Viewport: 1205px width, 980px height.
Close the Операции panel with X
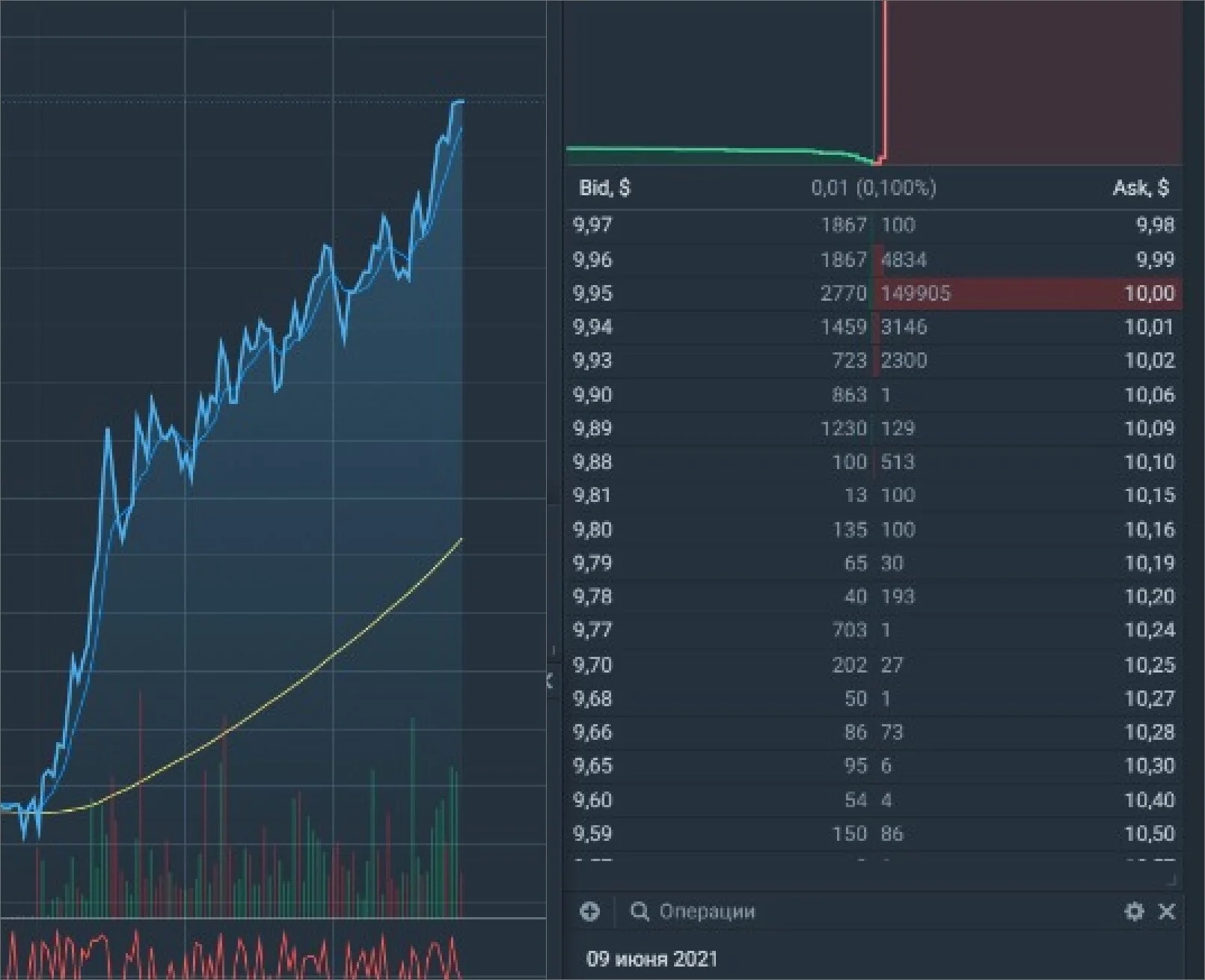point(1167,911)
